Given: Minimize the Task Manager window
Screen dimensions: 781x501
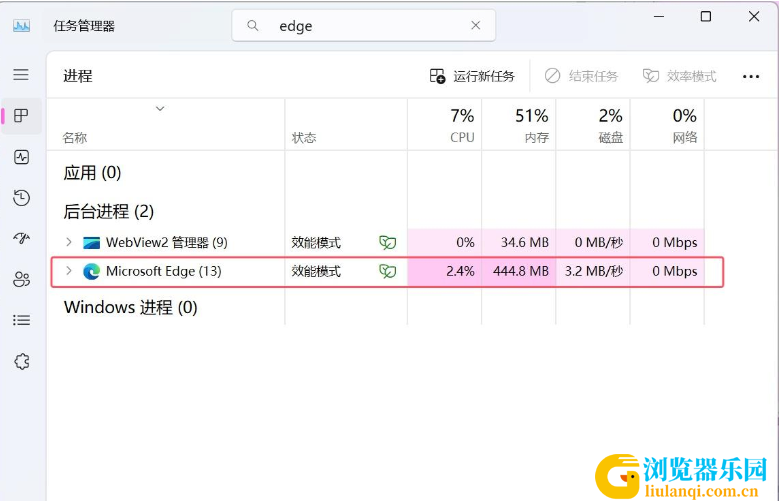Looking at the screenshot, I should pos(659,16).
